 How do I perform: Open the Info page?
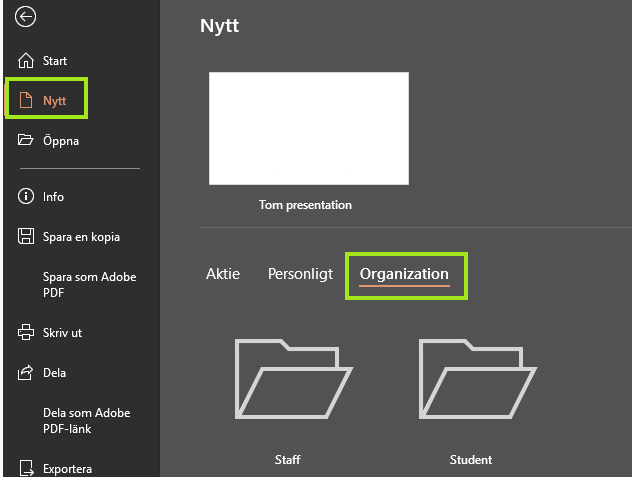click(x=53, y=197)
